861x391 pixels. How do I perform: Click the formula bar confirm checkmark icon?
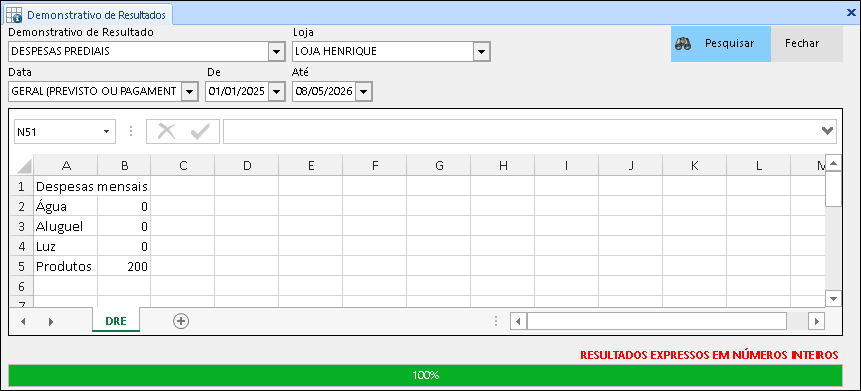[x=200, y=131]
